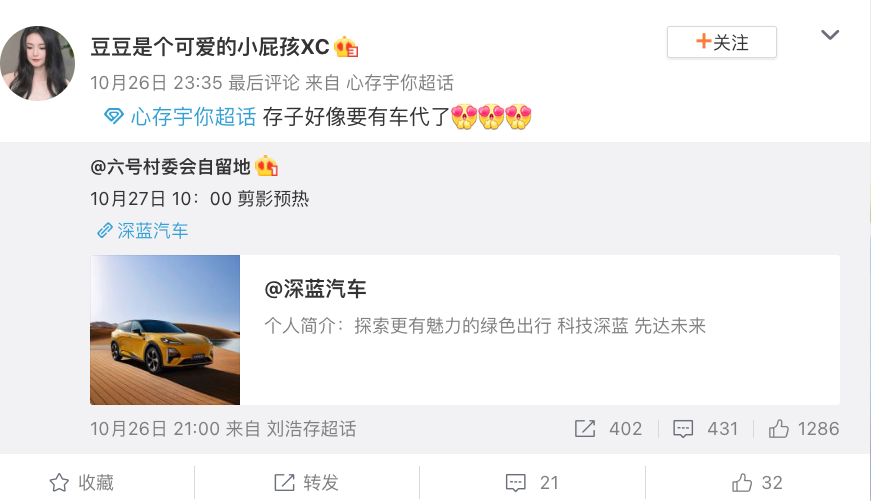872x502 pixels.
Task: Open the @深蓝汽车 card title
Action: [315, 289]
